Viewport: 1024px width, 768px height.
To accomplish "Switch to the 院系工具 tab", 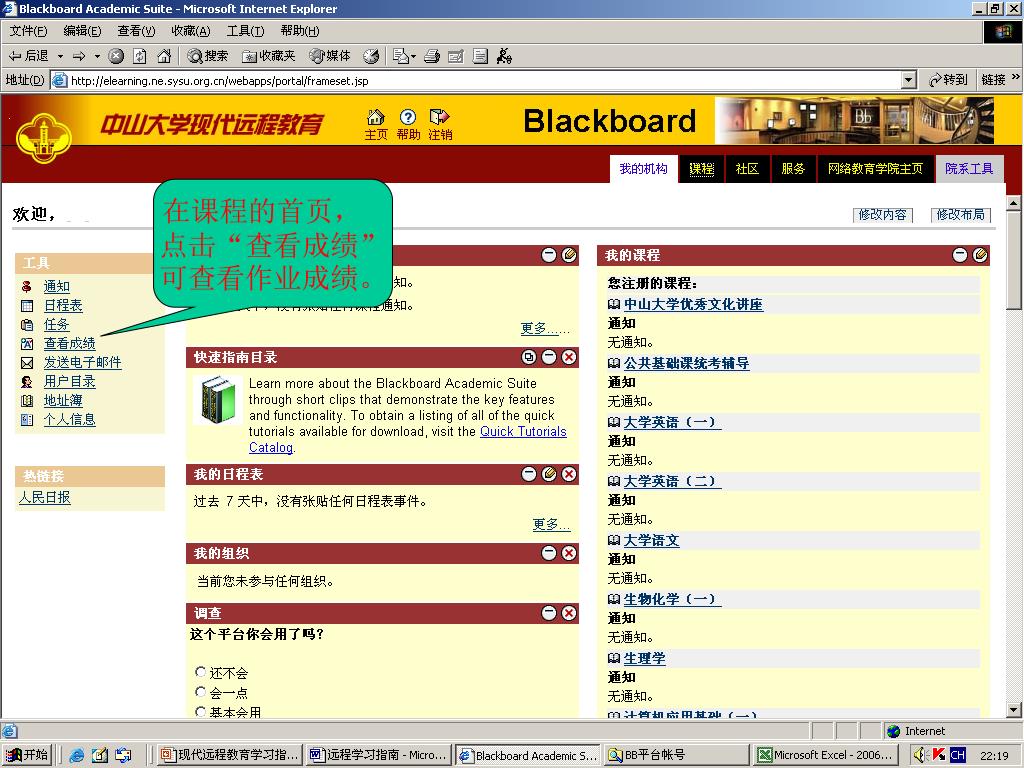I will tap(969, 168).
